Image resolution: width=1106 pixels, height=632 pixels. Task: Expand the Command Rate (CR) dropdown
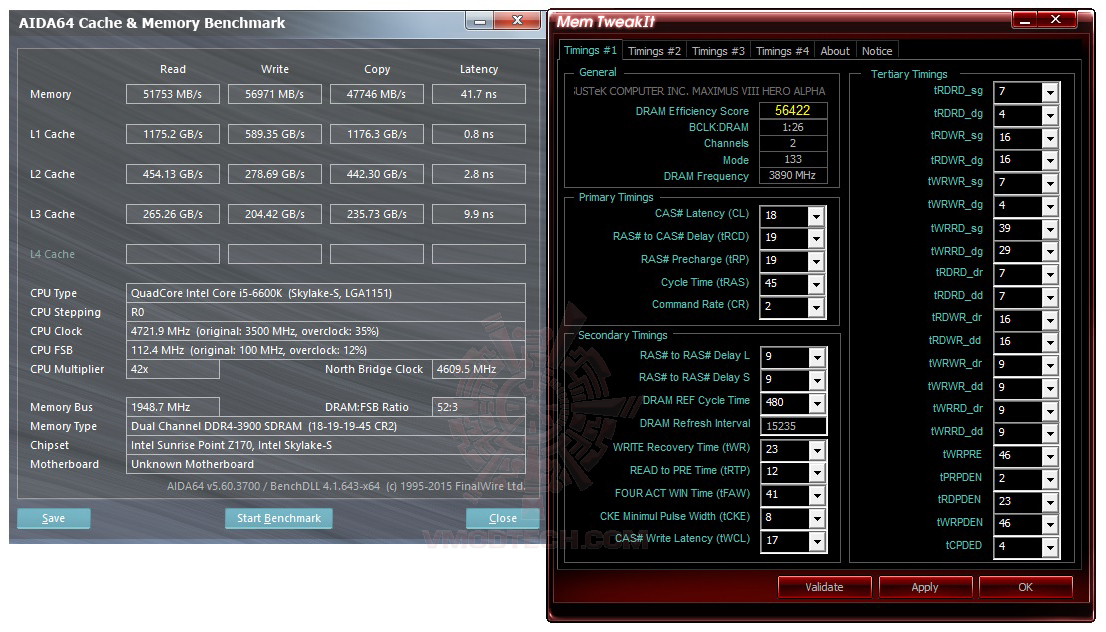(x=815, y=307)
